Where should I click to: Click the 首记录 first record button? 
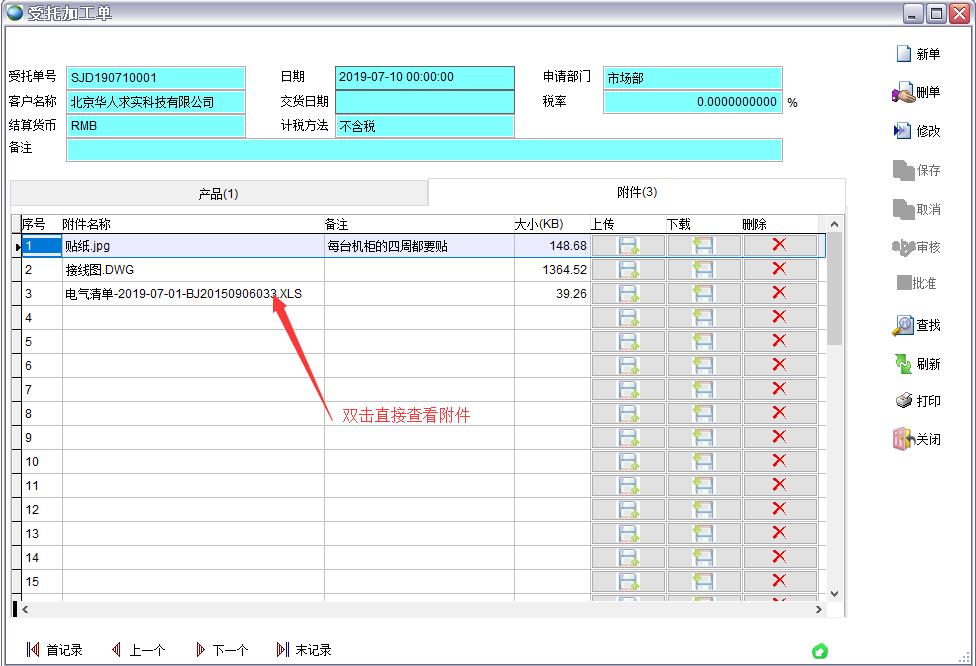[55, 649]
